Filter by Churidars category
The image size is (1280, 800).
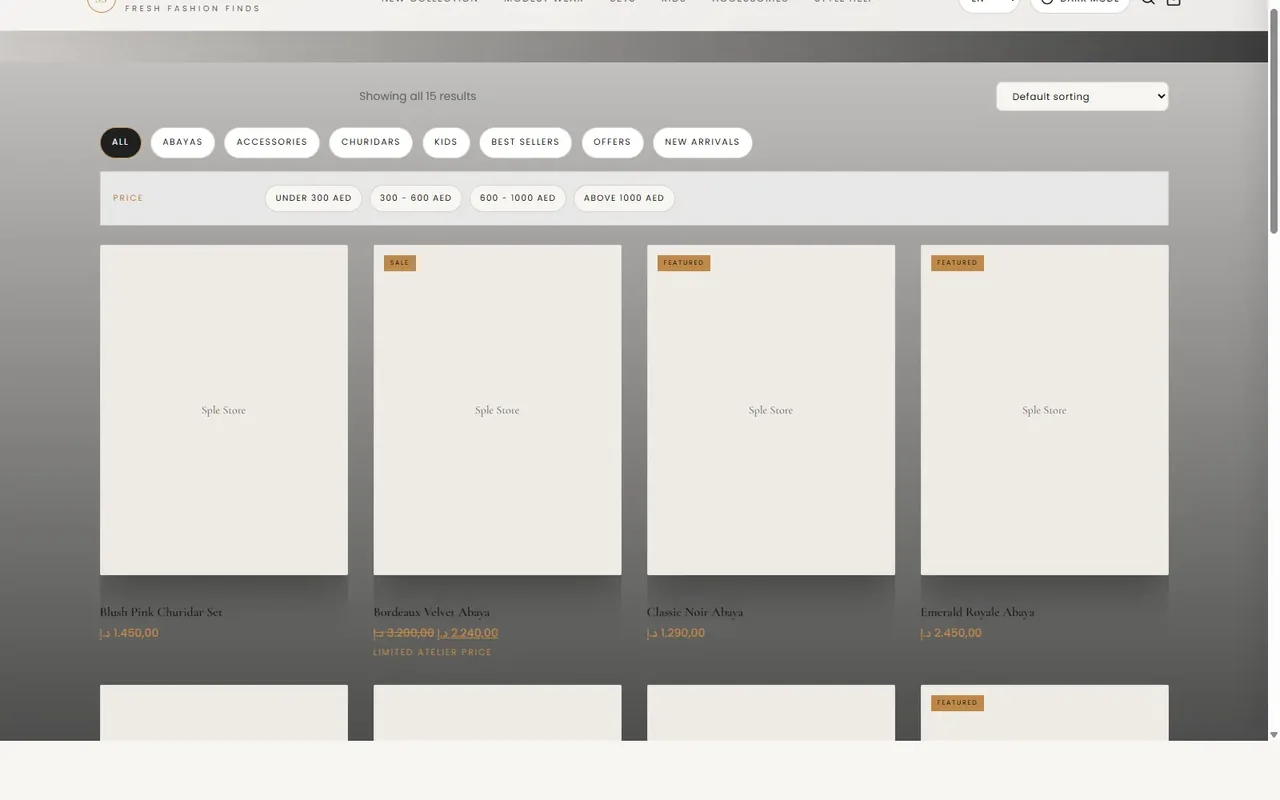point(371,142)
